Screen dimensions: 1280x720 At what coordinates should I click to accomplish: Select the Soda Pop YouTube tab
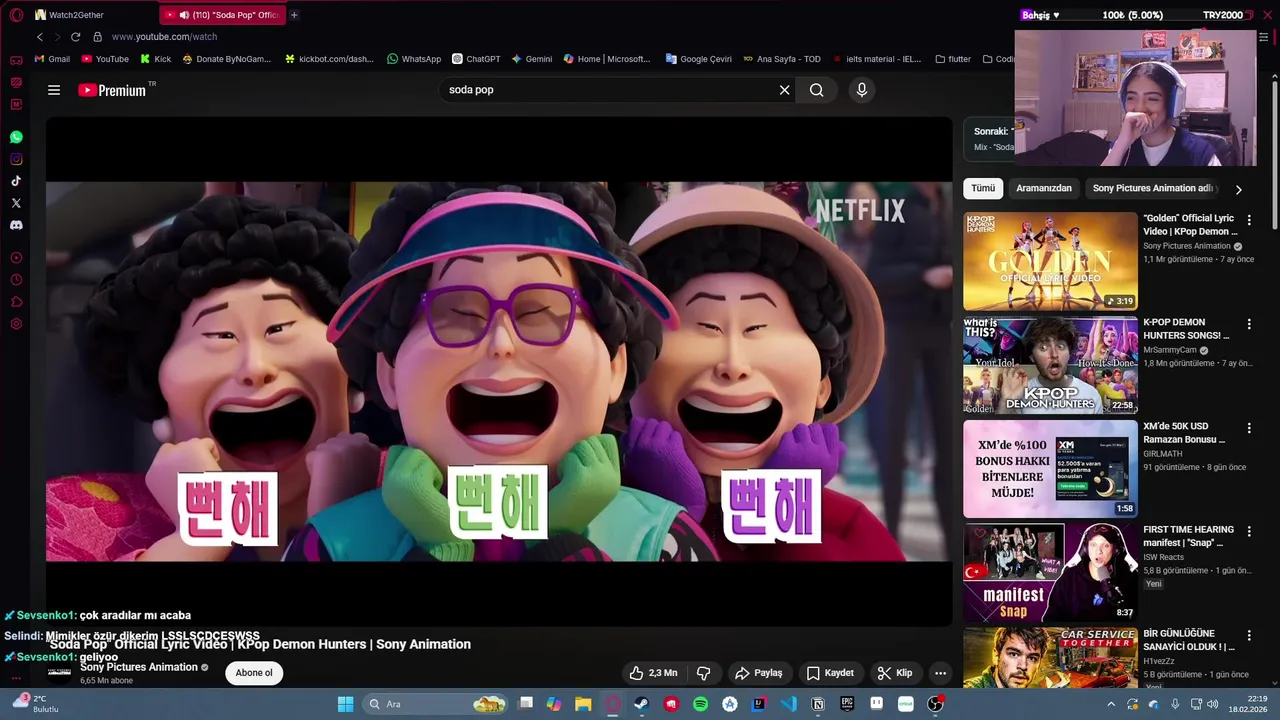point(222,15)
